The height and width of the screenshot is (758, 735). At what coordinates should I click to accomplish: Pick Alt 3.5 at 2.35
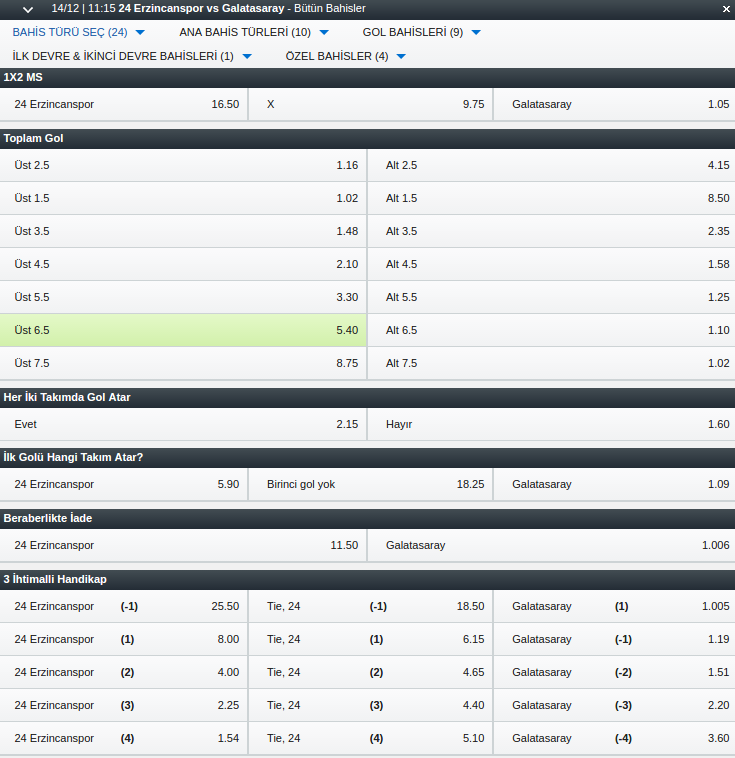pos(551,231)
